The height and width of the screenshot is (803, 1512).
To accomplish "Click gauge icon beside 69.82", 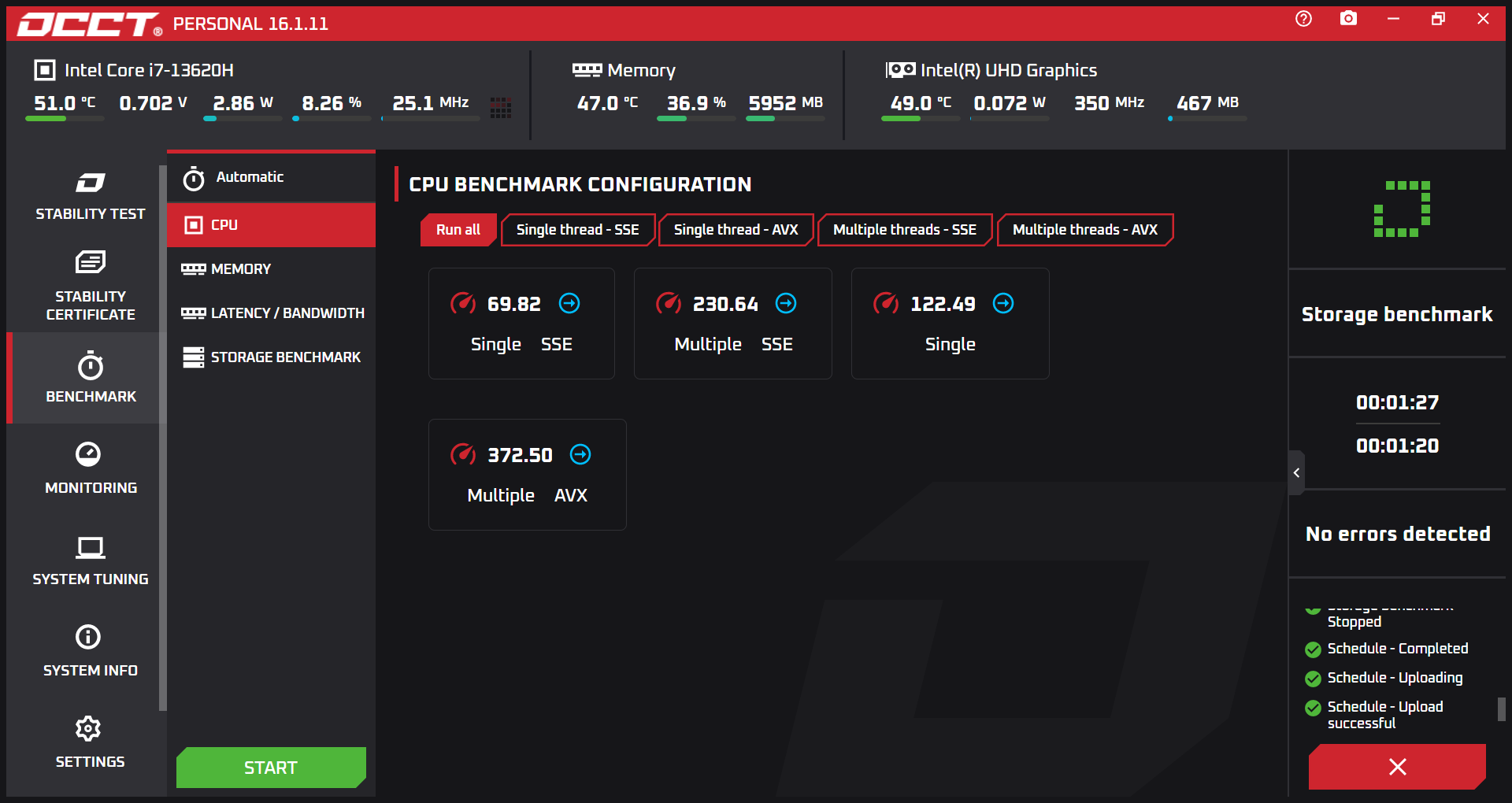I will [x=462, y=303].
